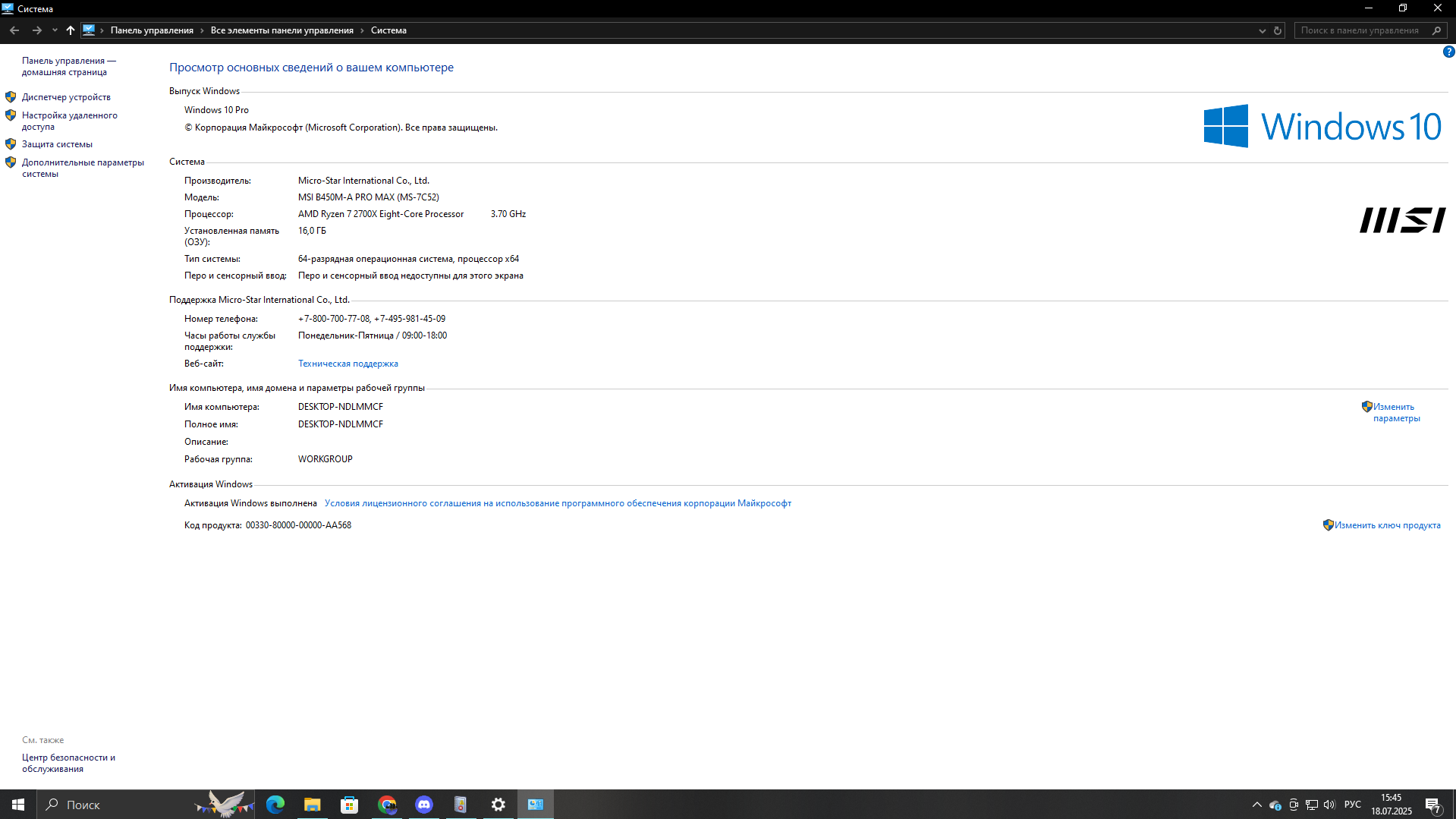The width and height of the screenshot is (1456, 819).
Task: Open Discord from the taskbar
Action: pos(424,805)
